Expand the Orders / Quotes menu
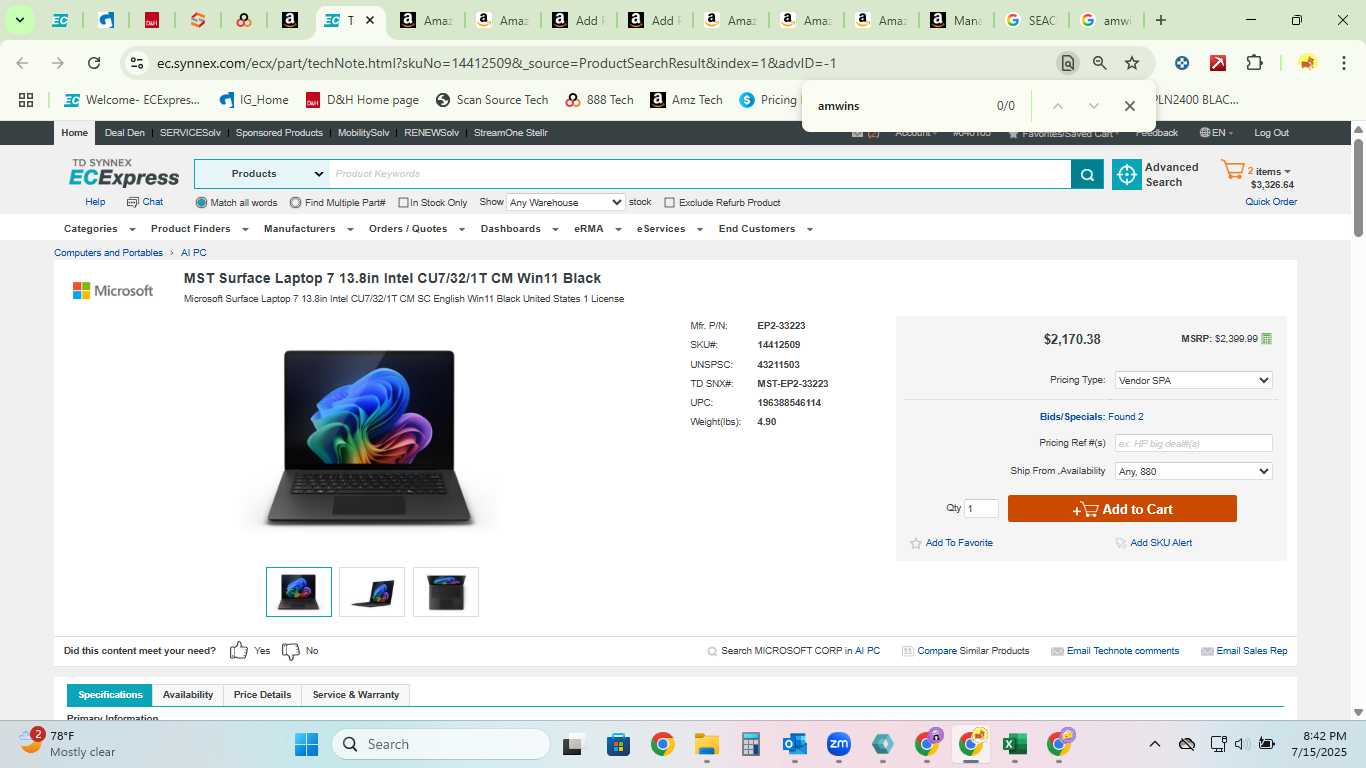Viewport: 1366px width, 768px height. [x=416, y=229]
